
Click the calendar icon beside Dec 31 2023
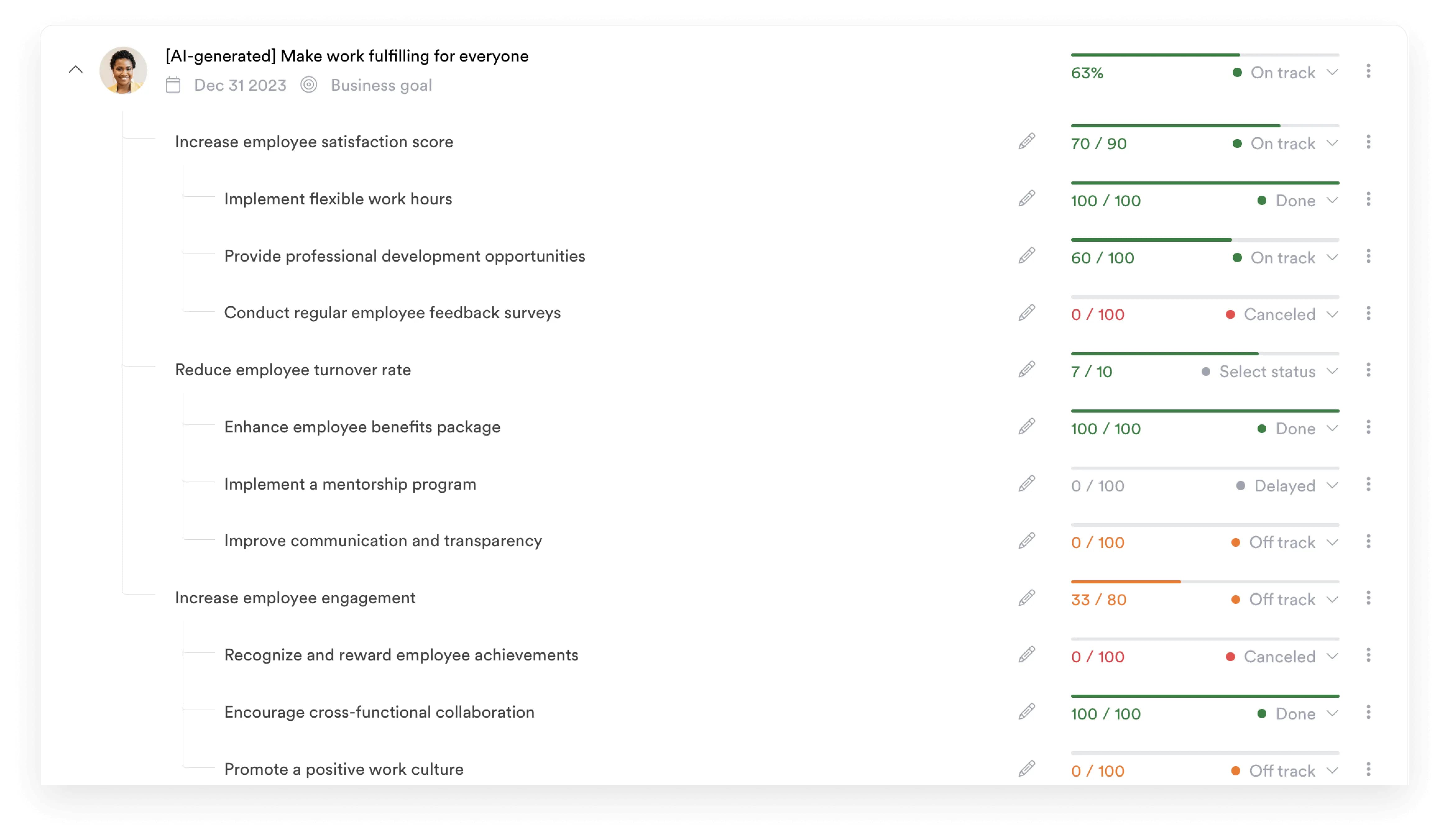click(x=172, y=84)
